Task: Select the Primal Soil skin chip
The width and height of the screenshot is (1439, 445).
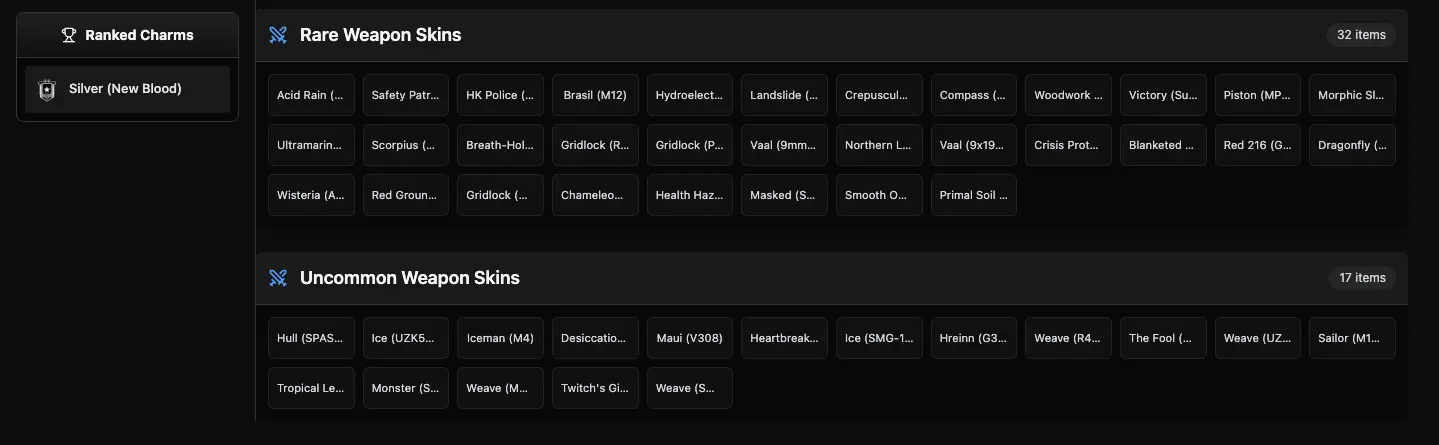Action: (974, 195)
